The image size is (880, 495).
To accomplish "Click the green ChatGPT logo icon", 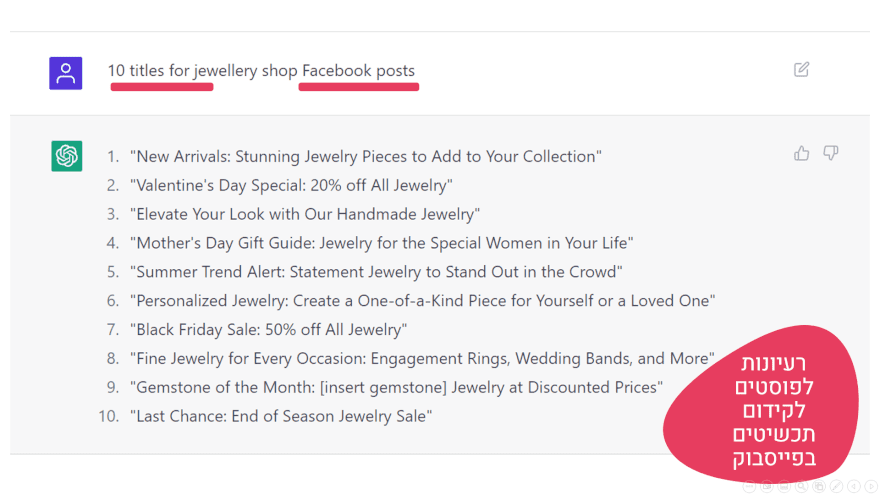I will [x=67, y=156].
